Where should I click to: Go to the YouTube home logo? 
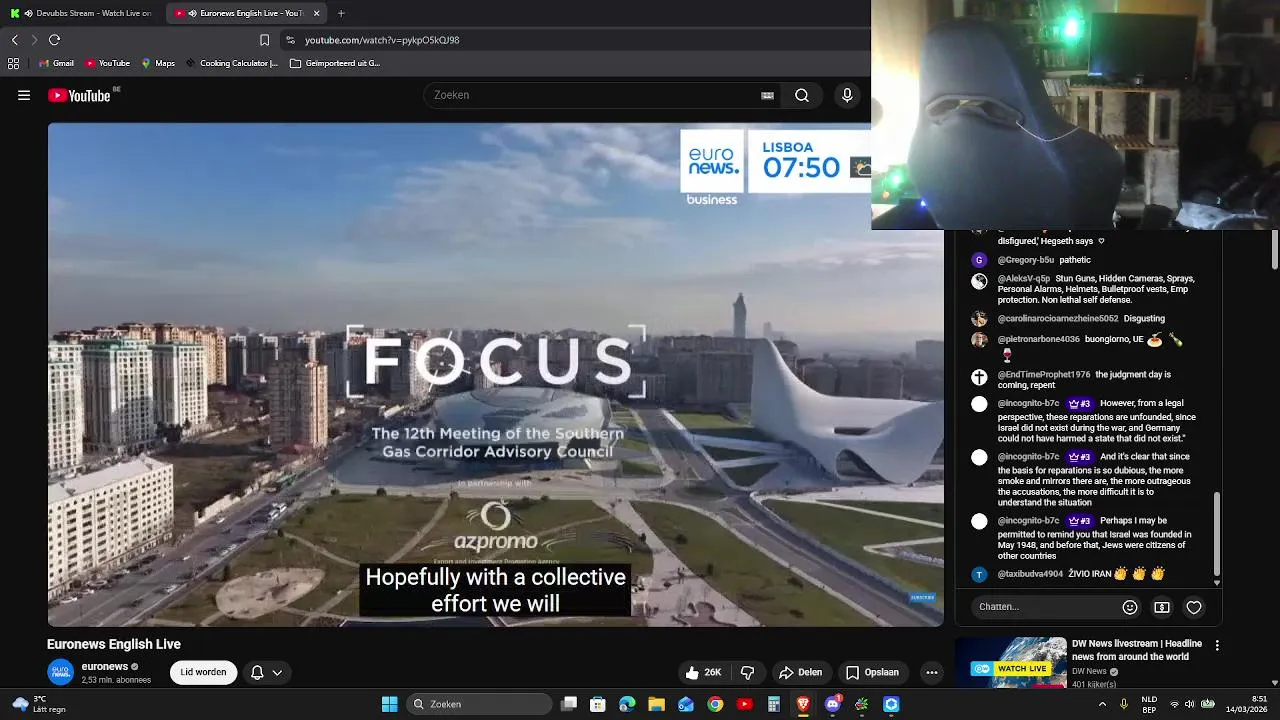tap(79, 95)
